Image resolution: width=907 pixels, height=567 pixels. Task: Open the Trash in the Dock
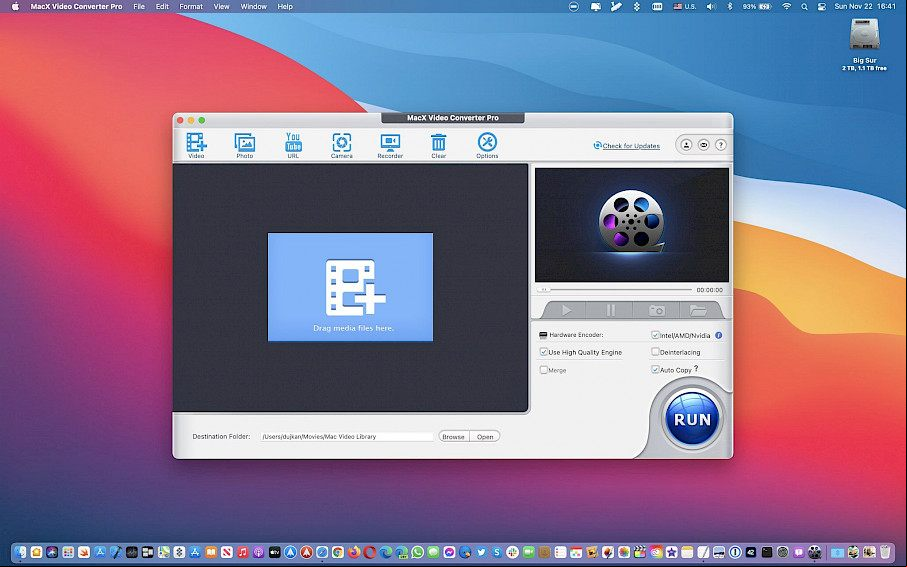(885, 552)
